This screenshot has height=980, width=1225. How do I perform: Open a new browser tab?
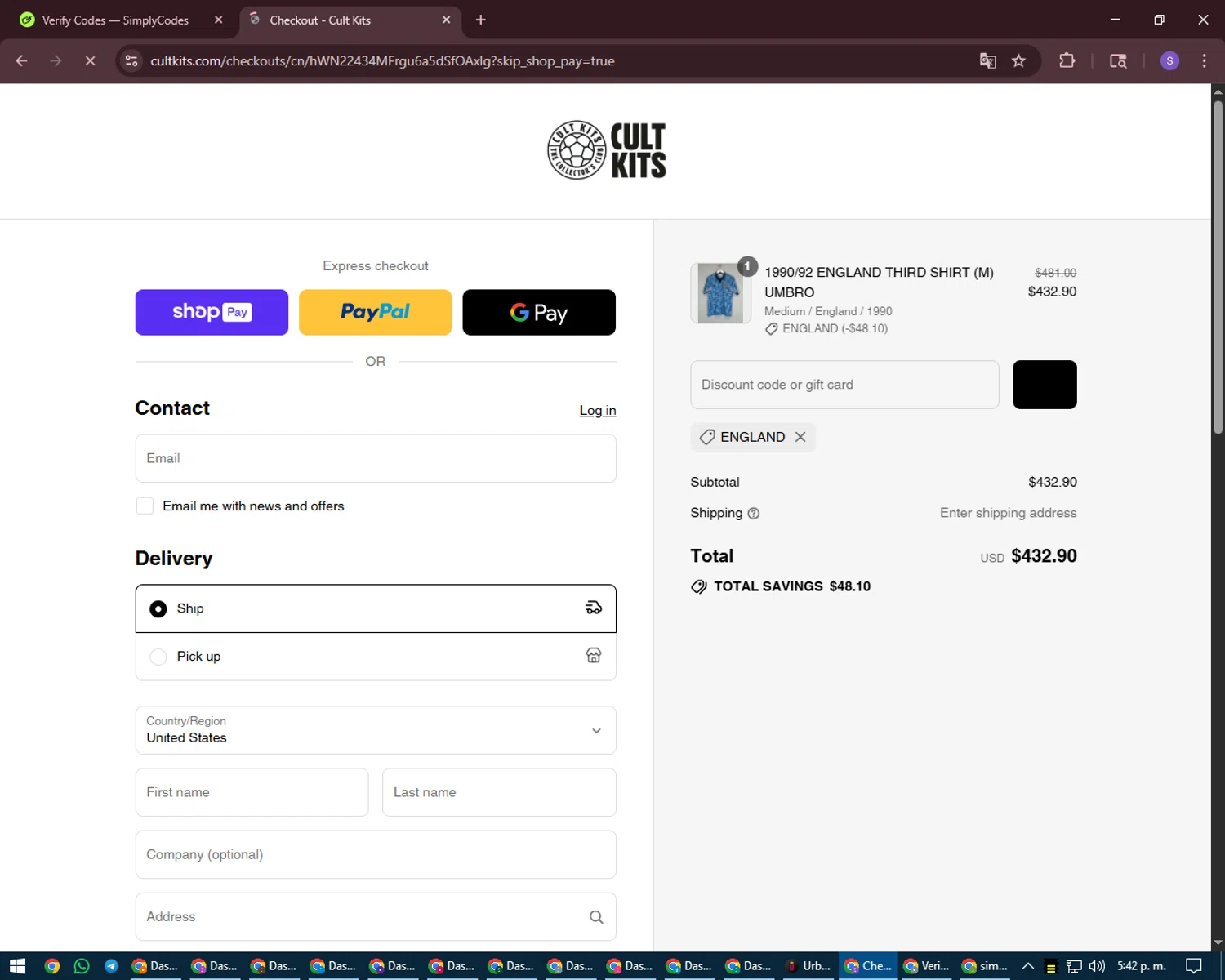(x=481, y=20)
